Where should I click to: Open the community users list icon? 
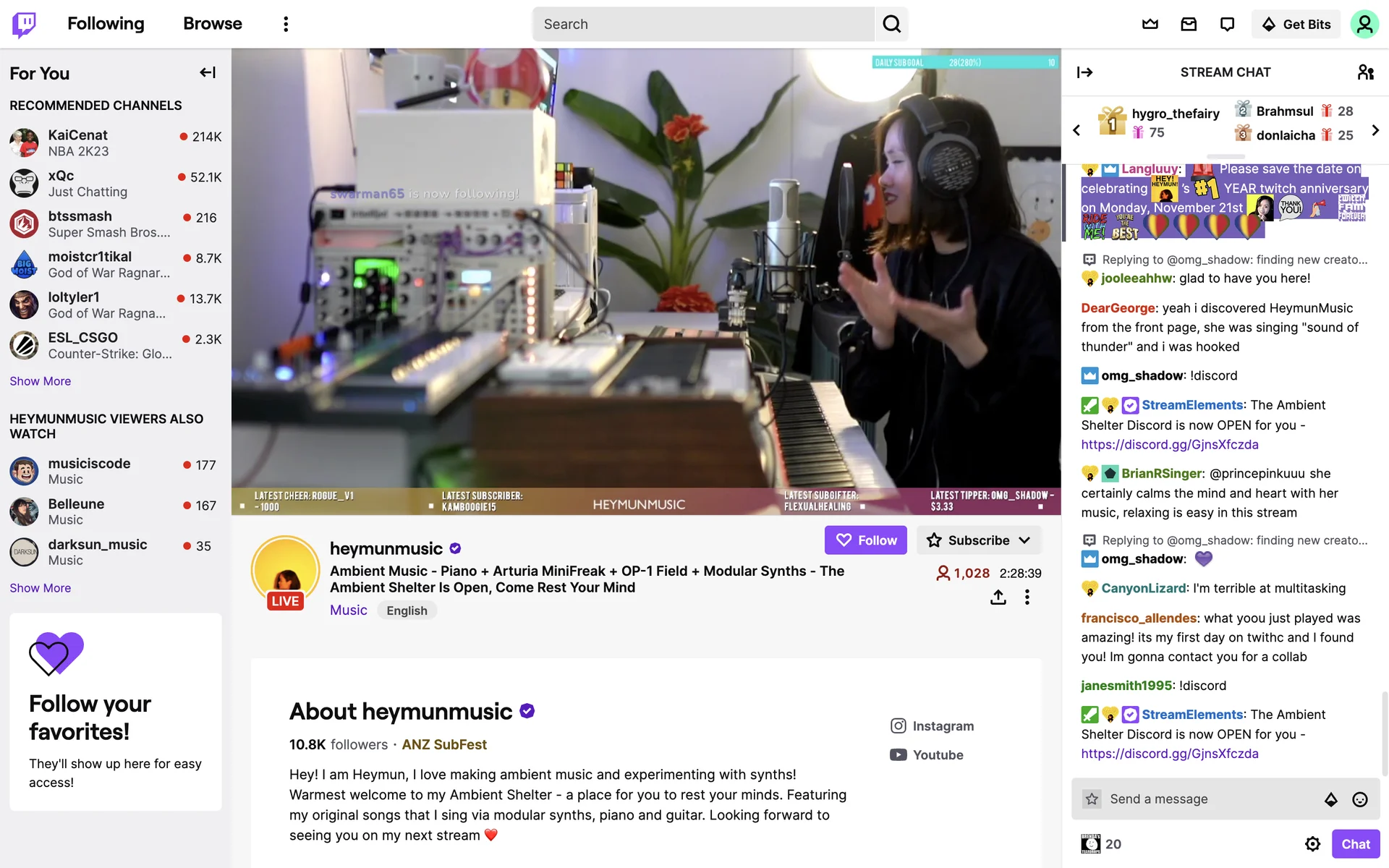point(1365,72)
